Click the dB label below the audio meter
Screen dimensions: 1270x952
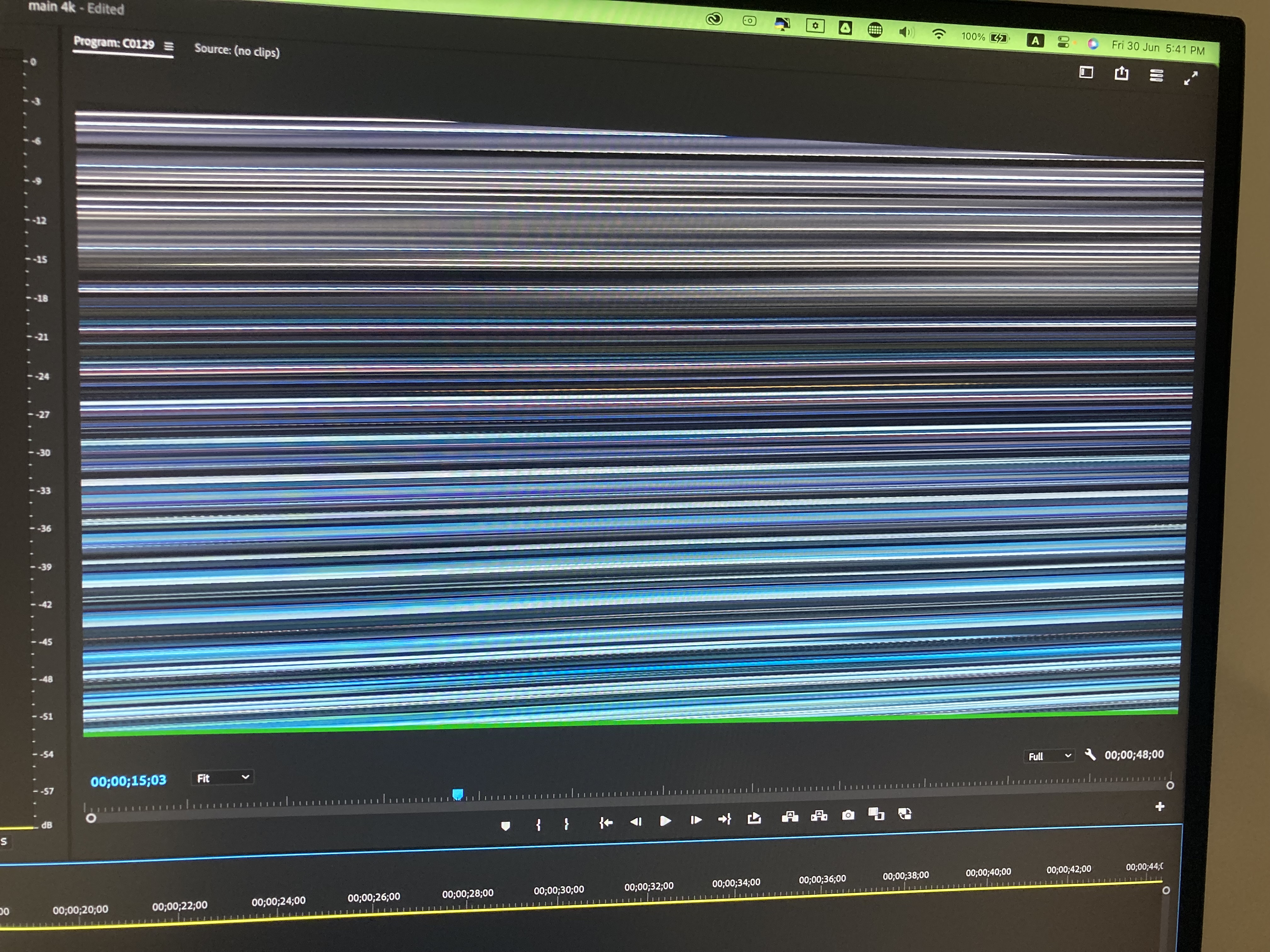(x=47, y=824)
